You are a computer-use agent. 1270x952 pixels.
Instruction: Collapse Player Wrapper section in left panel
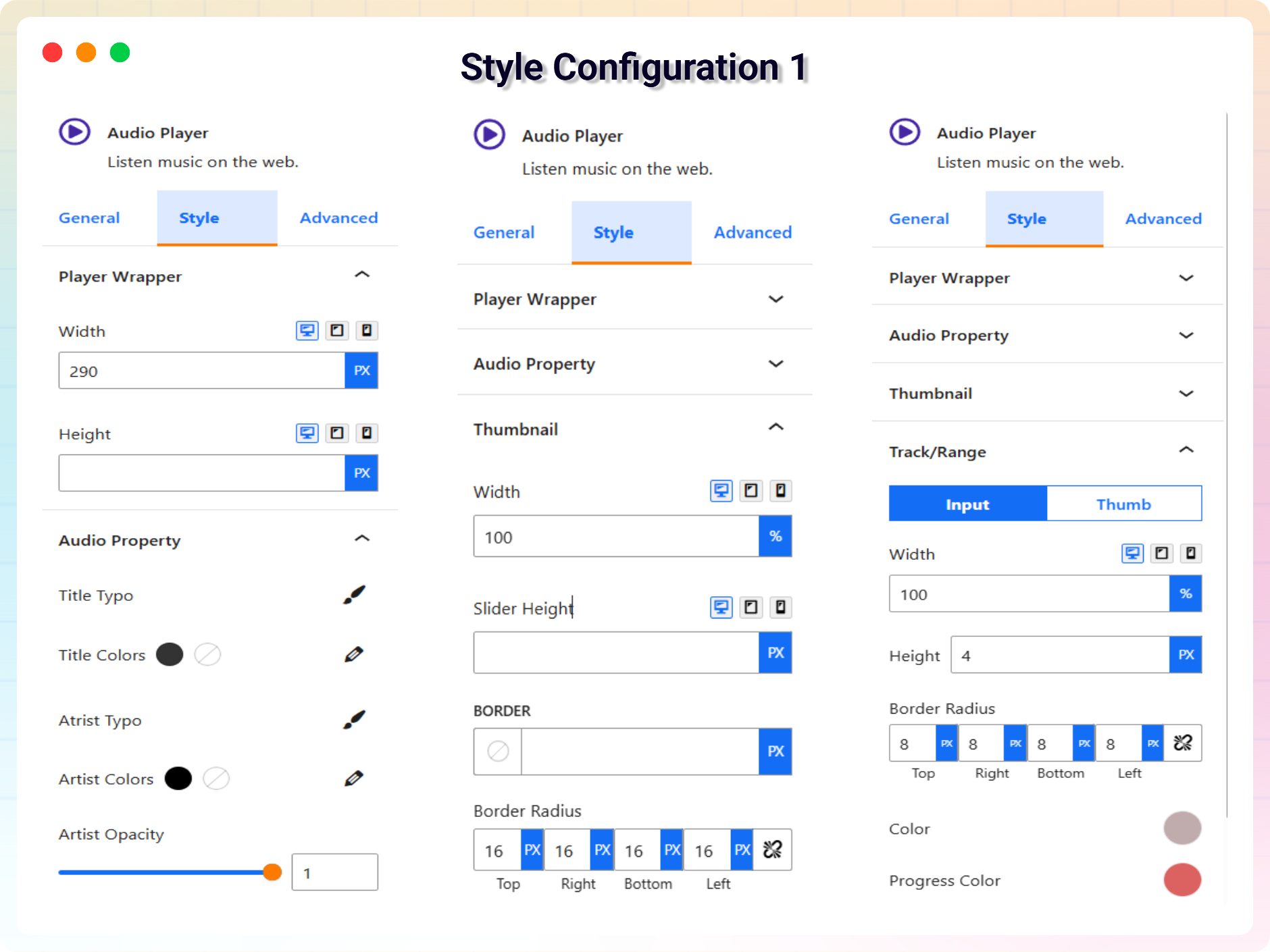362,275
